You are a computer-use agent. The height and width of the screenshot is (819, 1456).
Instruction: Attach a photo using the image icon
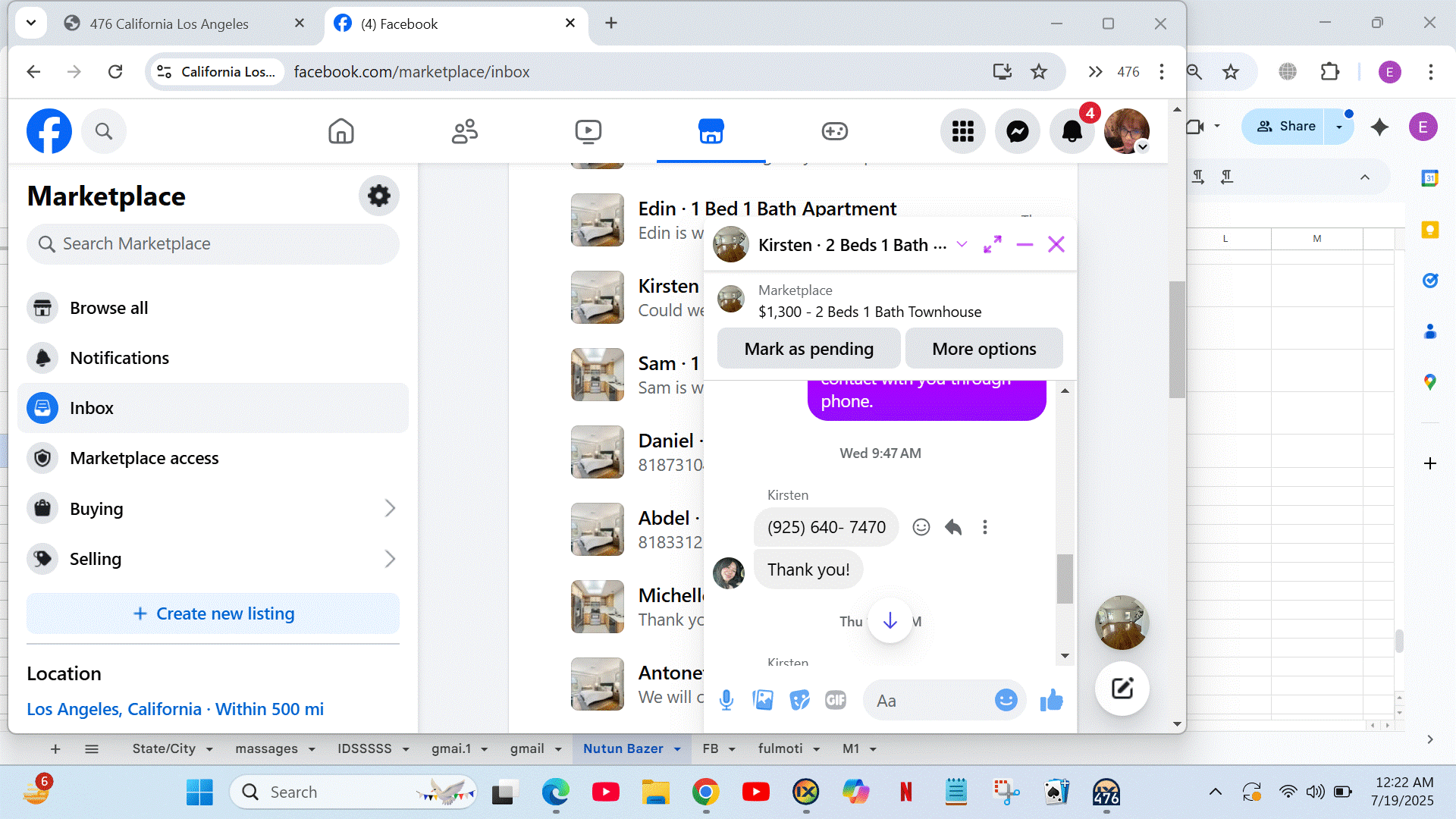pyautogui.click(x=763, y=700)
